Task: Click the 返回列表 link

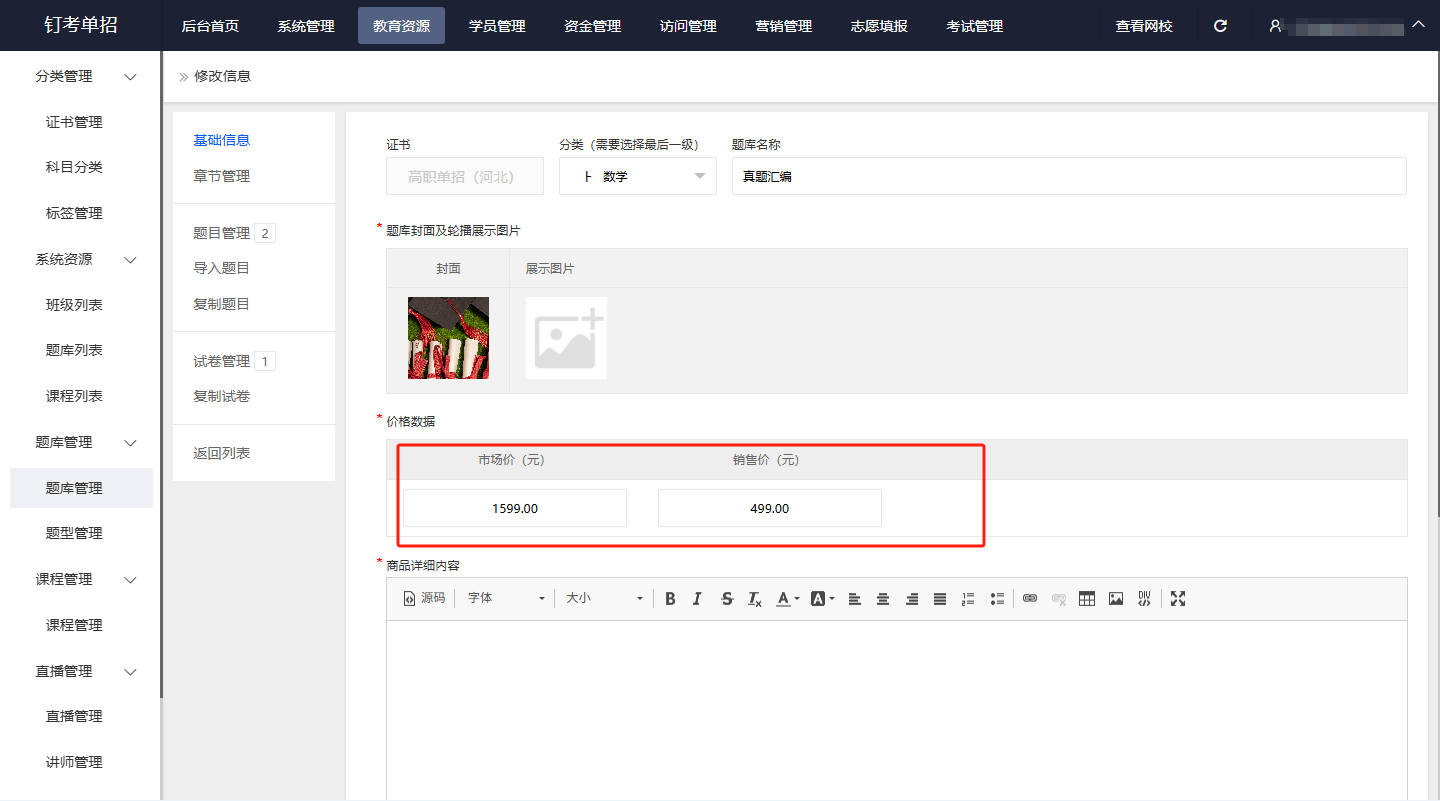Action: 222,453
